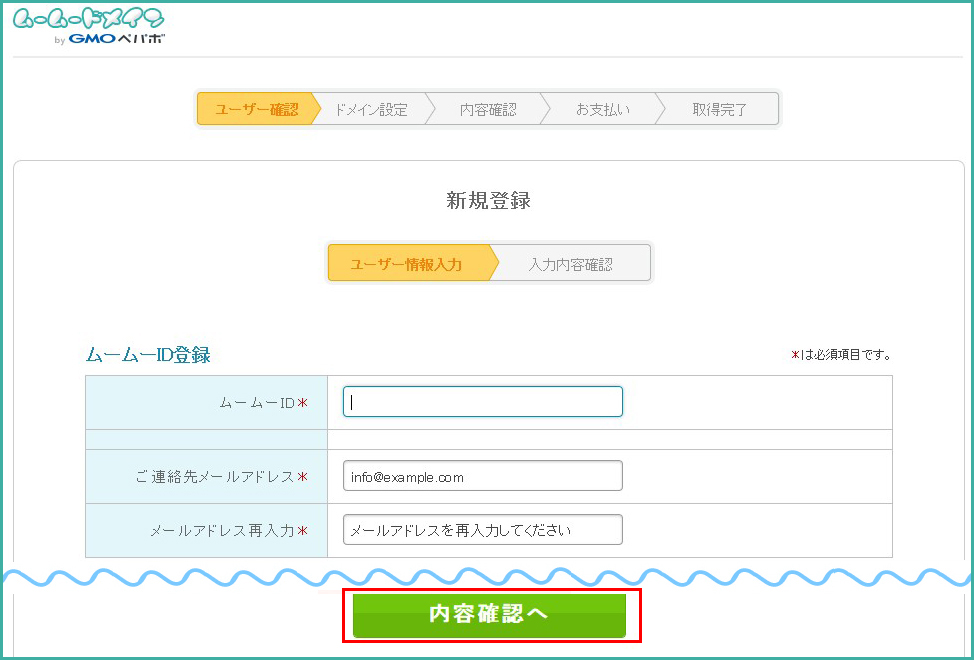
Task: Click the ムームーID field label
Action: (x=257, y=403)
